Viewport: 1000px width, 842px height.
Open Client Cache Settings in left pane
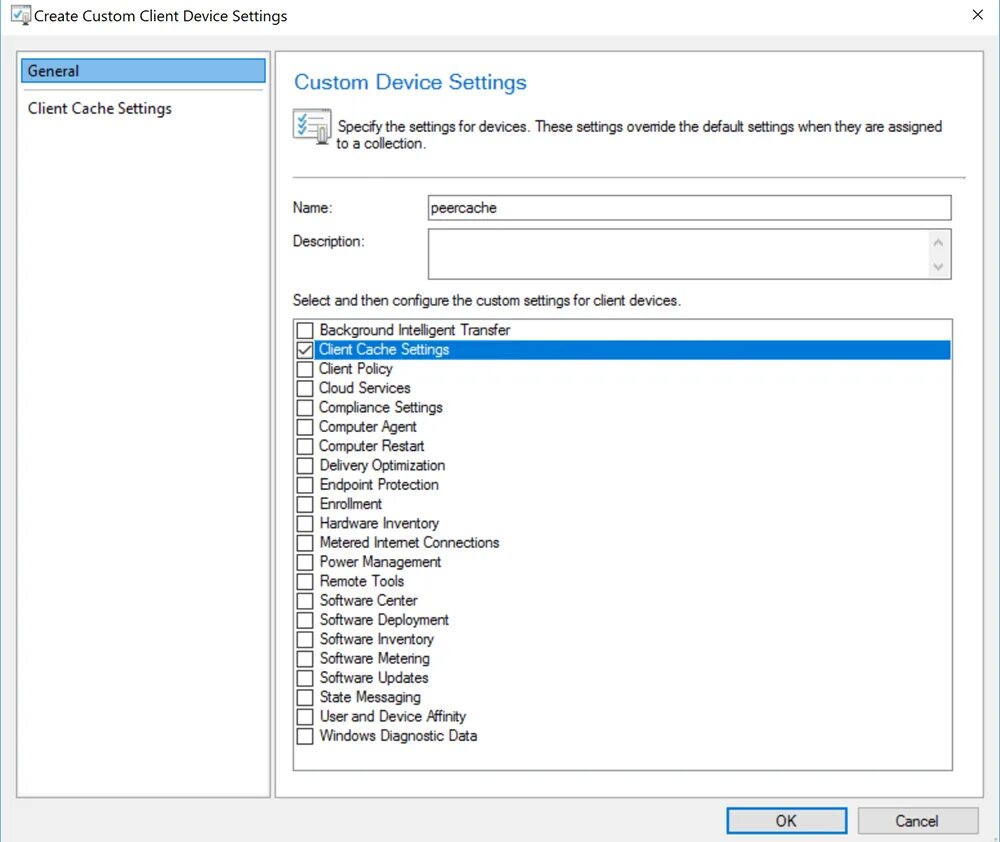[x=99, y=108]
